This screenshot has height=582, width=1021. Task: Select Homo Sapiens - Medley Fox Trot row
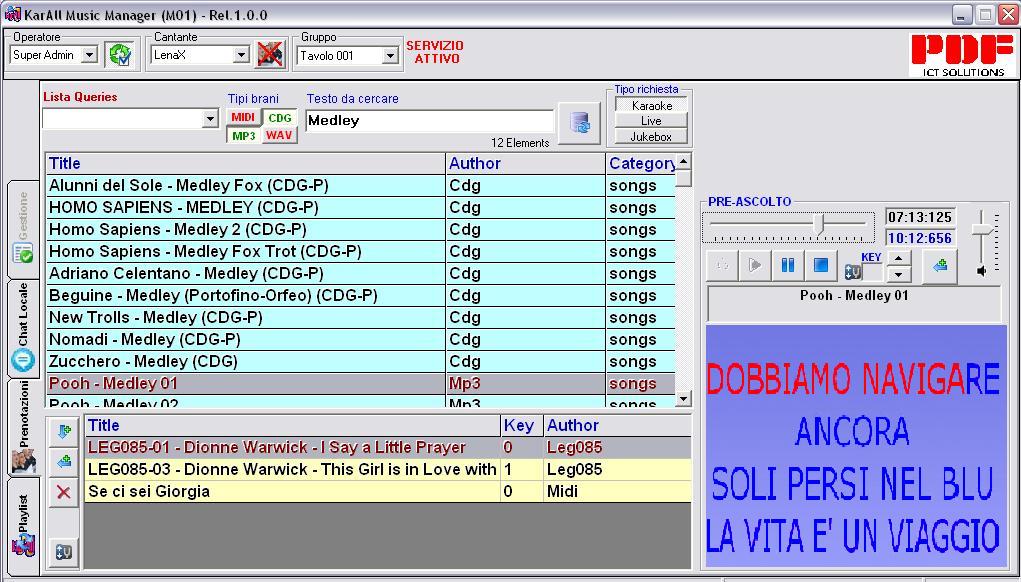pyautogui.click(x=360, y=251)
